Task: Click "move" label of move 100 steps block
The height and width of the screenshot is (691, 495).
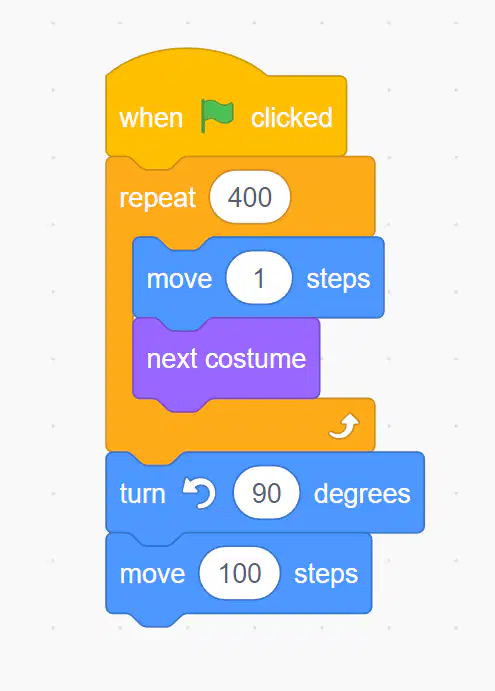Action: coord(153,574)
